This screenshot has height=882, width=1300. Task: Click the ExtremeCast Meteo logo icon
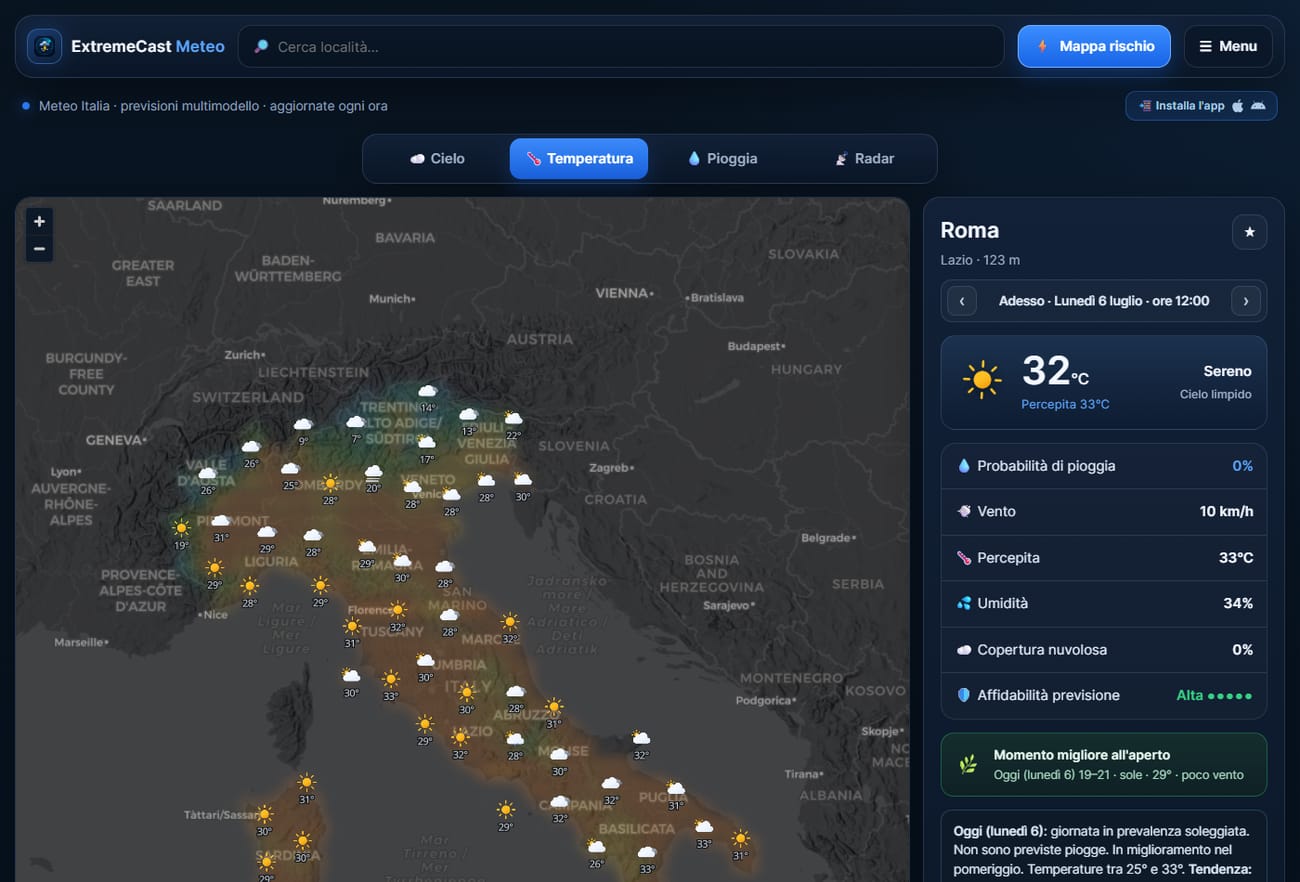[x=44, y=46]
